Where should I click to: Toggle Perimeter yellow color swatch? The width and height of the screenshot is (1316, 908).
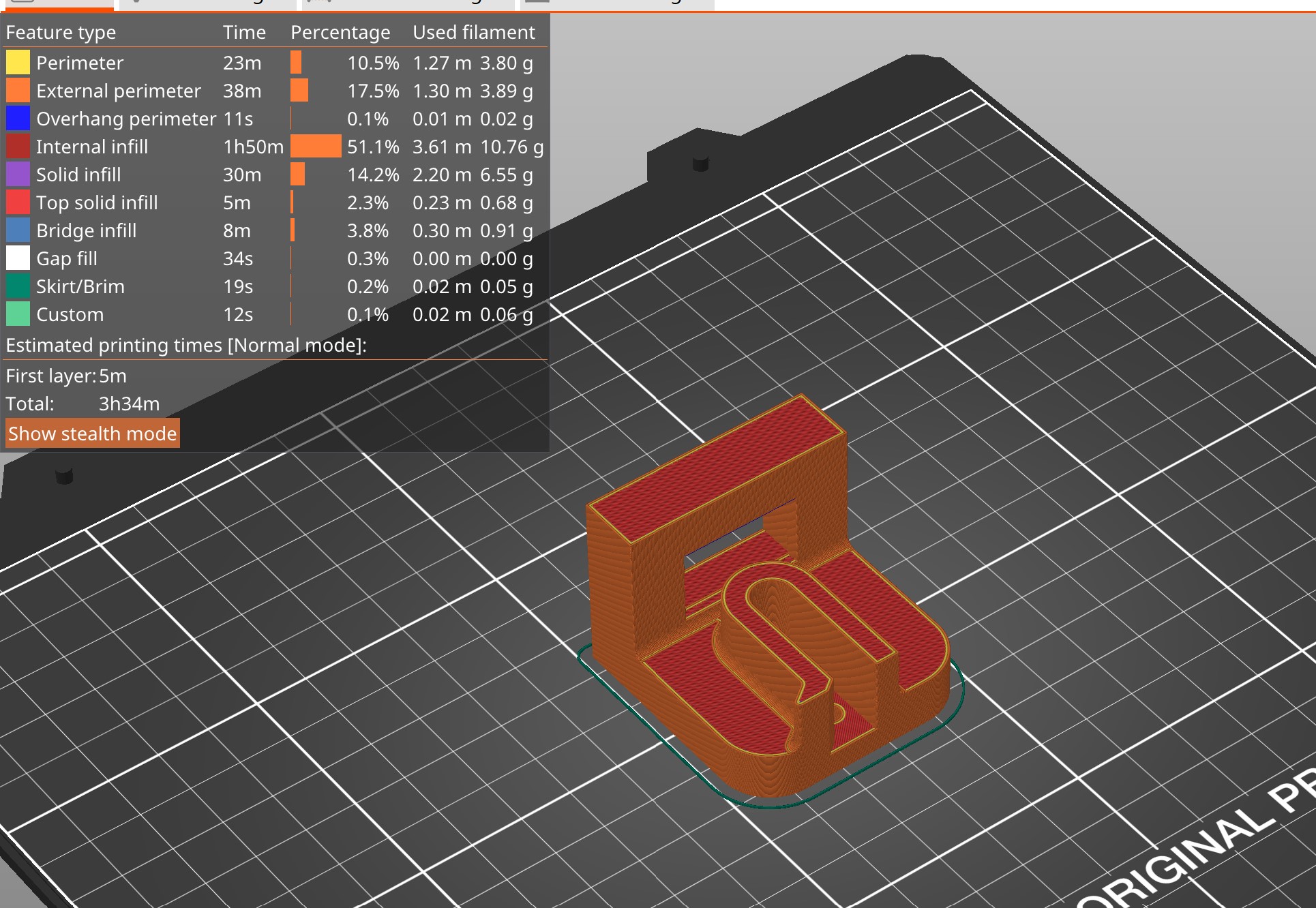click(x=18, y=63)
